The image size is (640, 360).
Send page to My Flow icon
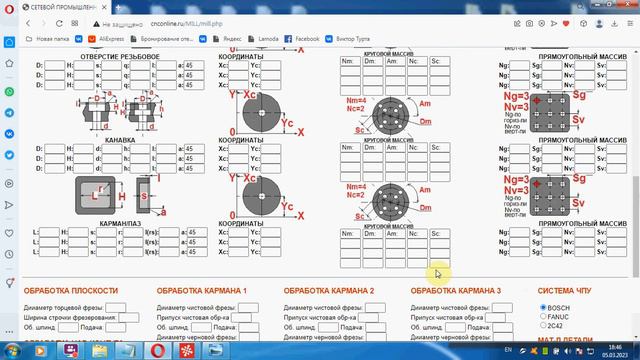pos(554,24)
